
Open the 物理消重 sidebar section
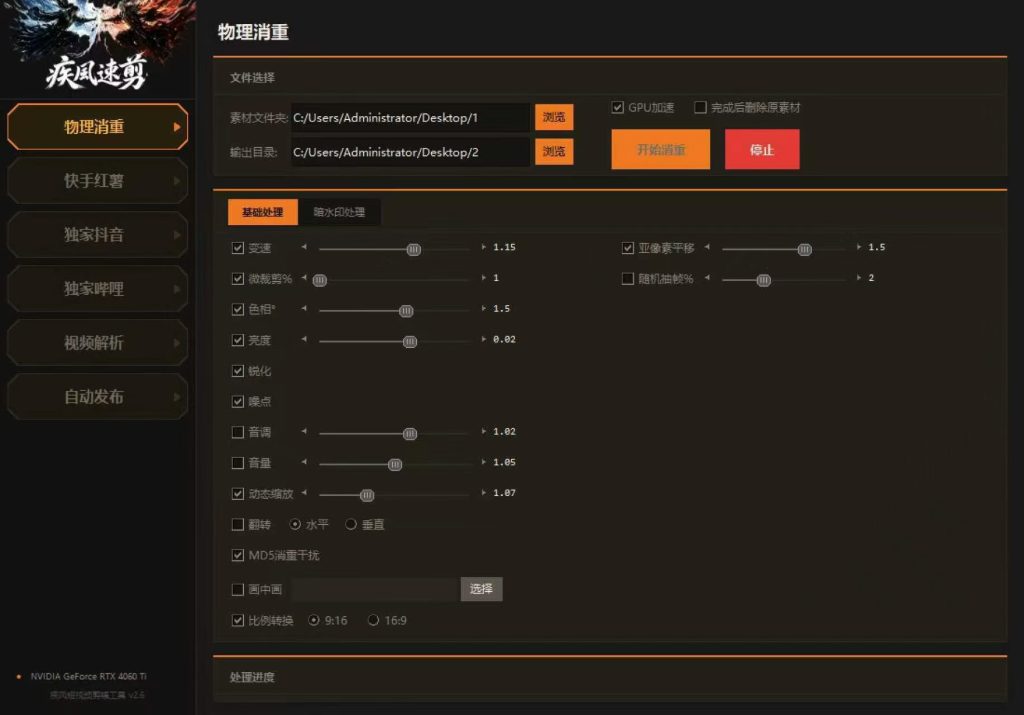97,127
